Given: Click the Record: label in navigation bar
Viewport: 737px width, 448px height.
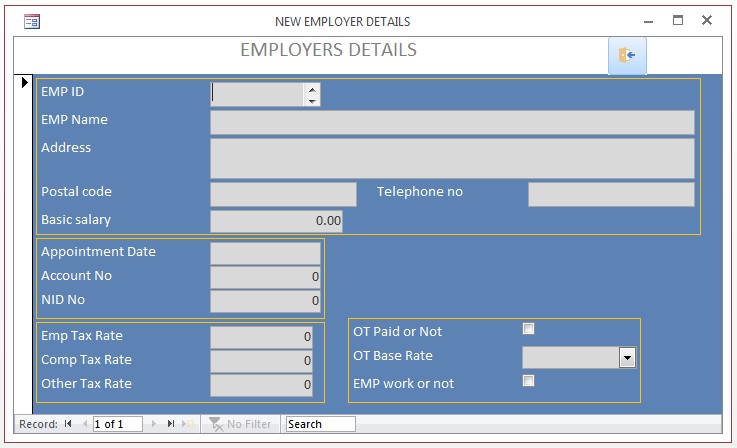Looking at the screenshot, I should click(x=39, y=424).
